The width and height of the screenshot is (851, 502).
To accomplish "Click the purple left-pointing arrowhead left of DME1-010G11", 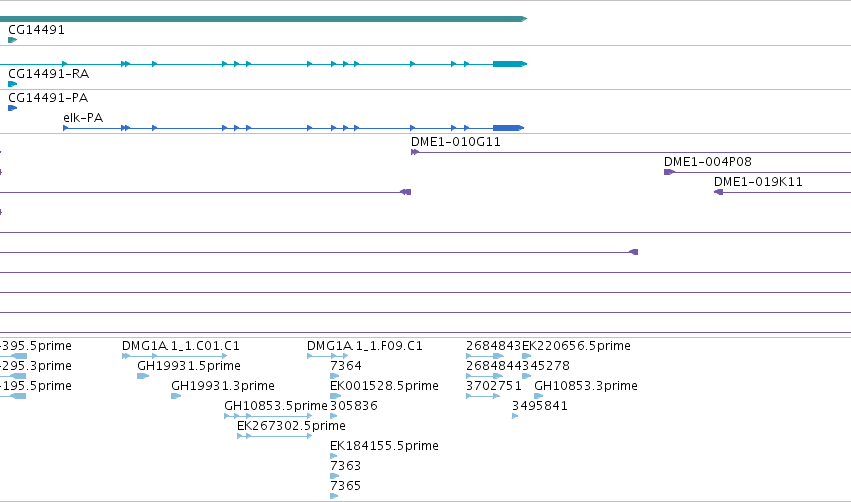I will pos(405,192).
